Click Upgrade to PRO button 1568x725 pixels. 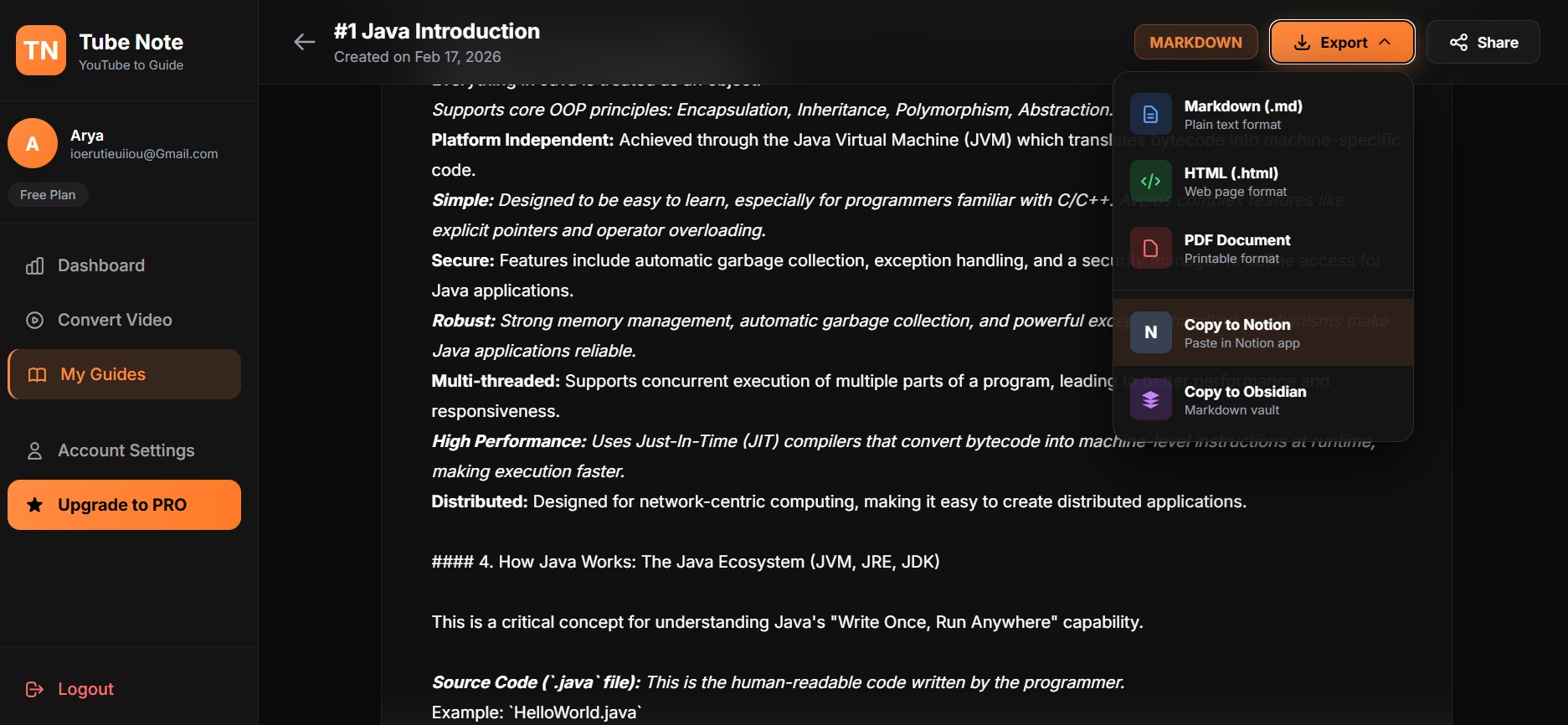coord(124,505)
